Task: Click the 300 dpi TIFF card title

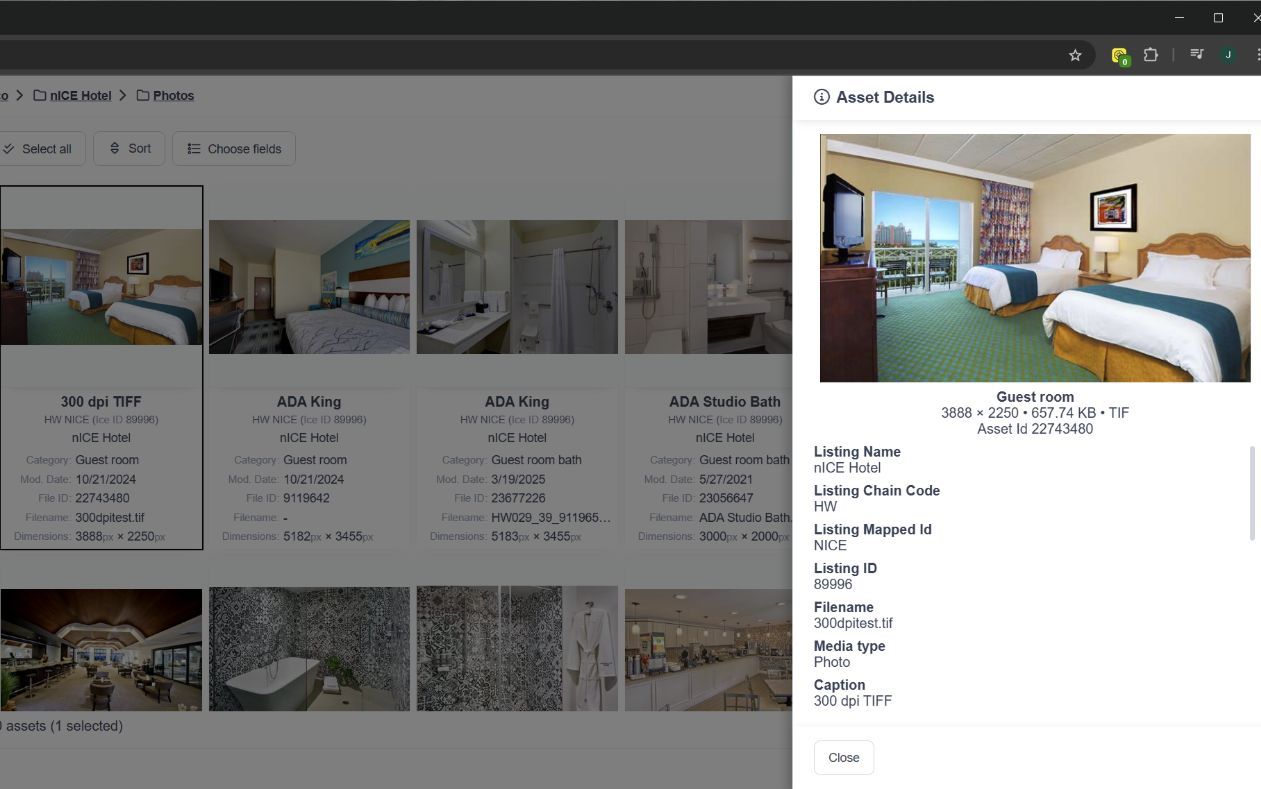Action: pos(101,402)
